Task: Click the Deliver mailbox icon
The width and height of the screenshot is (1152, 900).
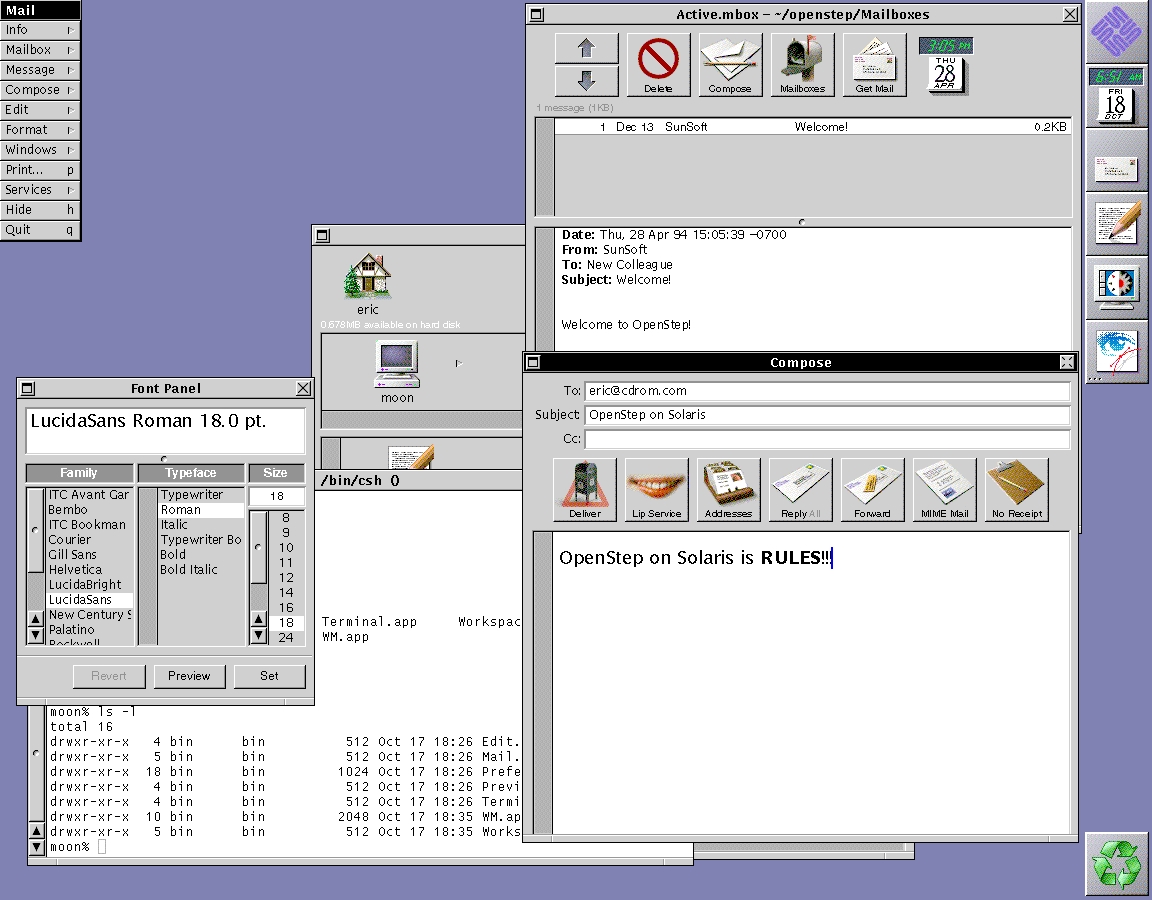Action: tap(585, 489)
